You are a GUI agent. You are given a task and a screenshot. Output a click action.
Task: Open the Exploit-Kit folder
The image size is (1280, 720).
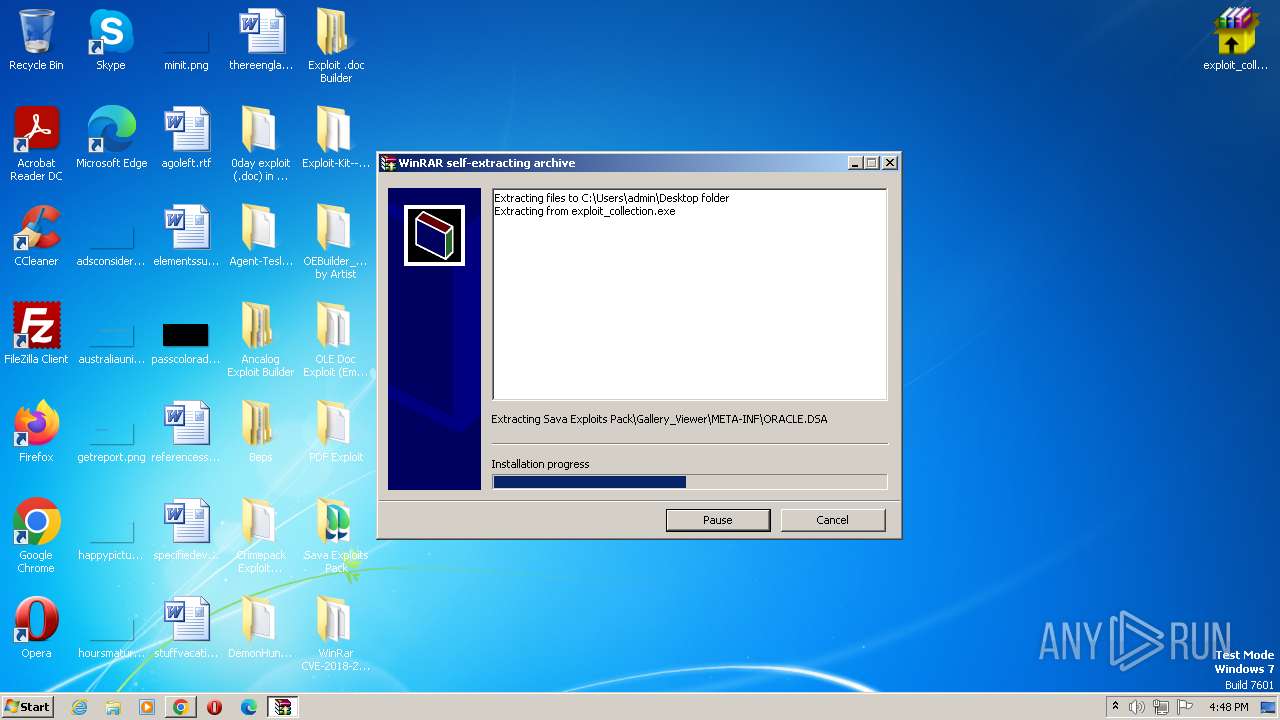click(336, 138)
